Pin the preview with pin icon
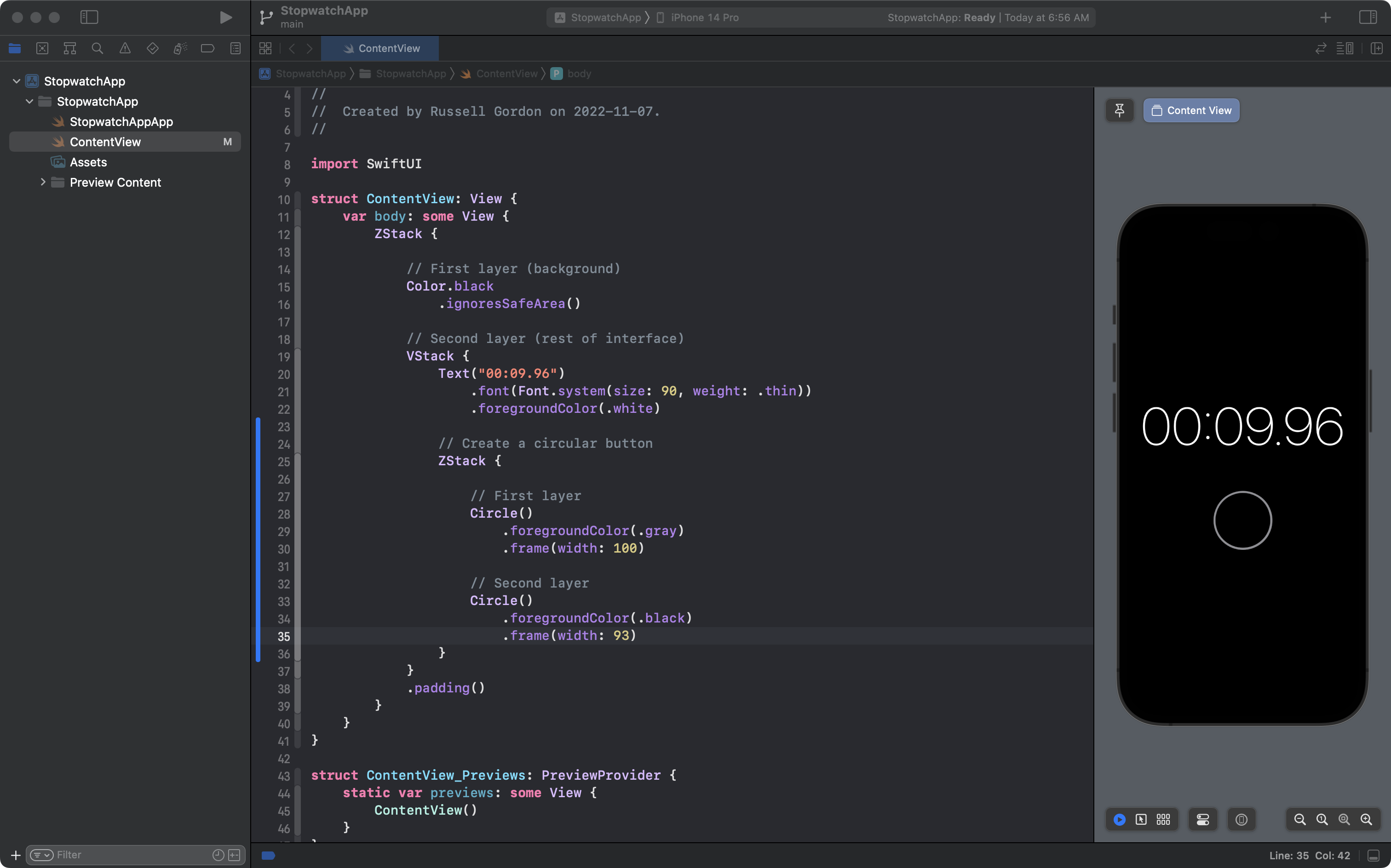The height and width of the screenshot is (868, 1391). pyautogui.click(x=1119, y=110)
